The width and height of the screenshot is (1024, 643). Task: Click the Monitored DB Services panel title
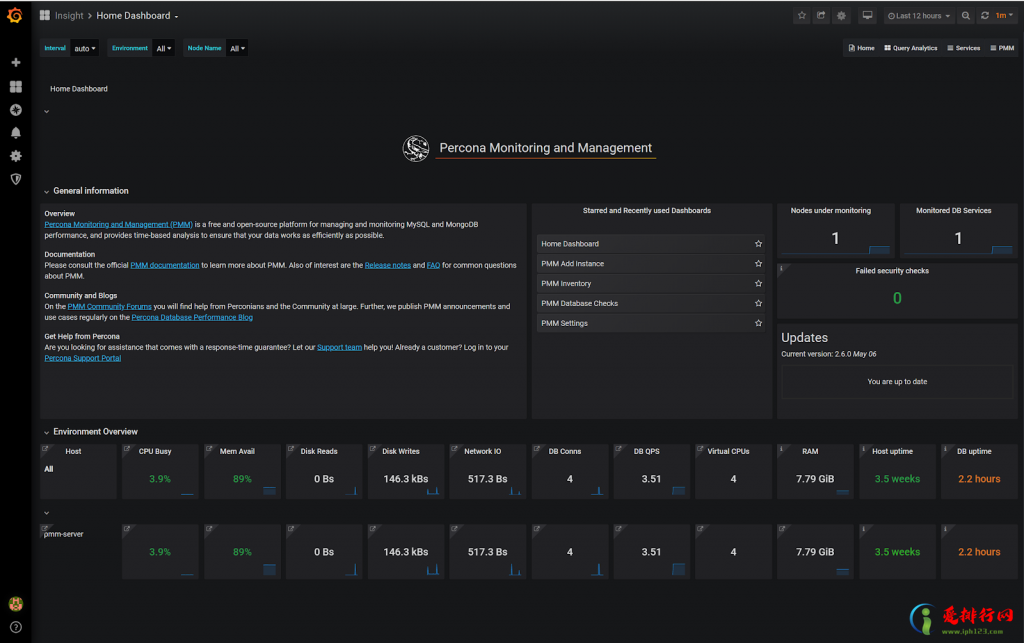(x=953, y=211)
